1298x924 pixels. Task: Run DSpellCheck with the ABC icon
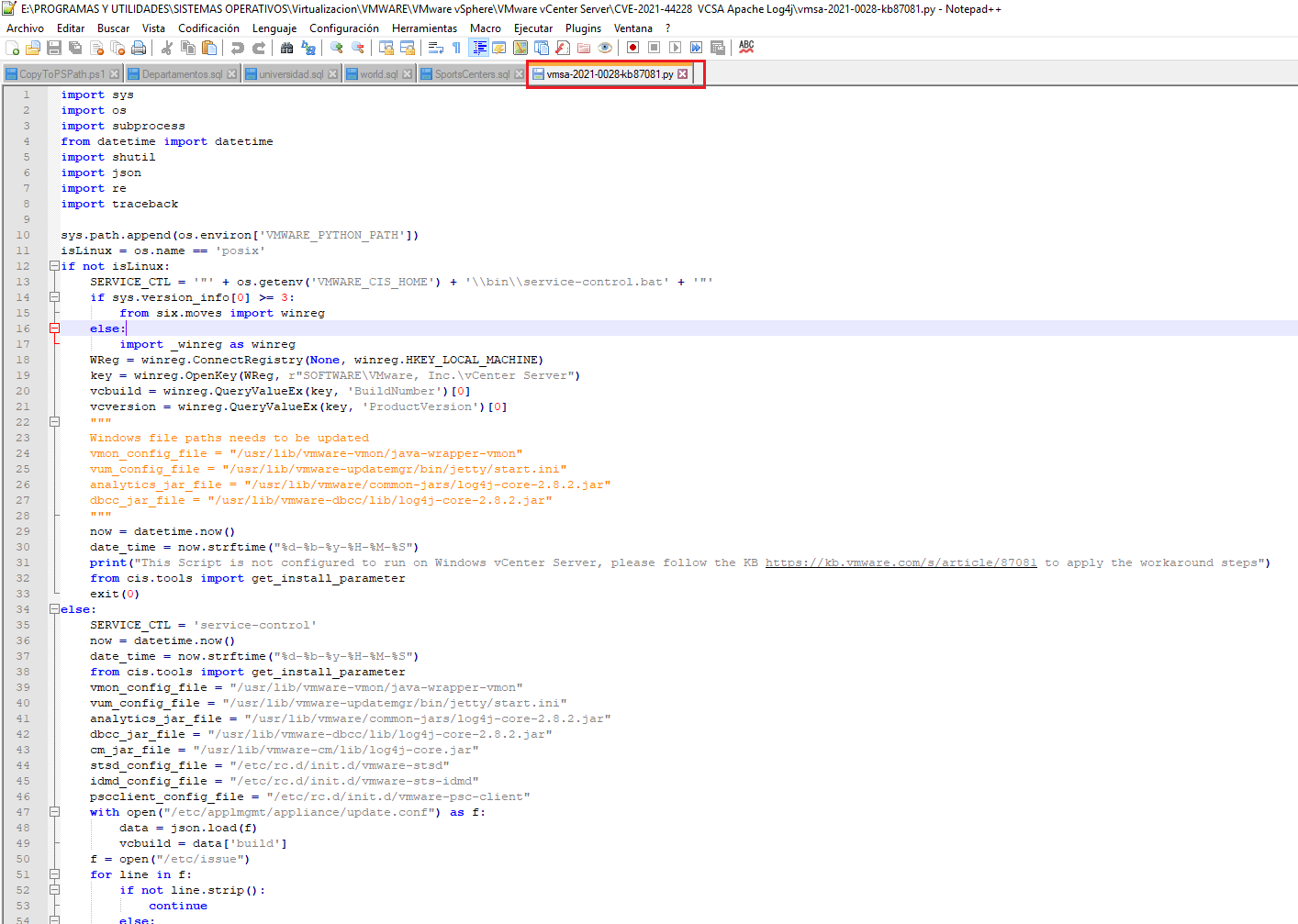[746, 47]
